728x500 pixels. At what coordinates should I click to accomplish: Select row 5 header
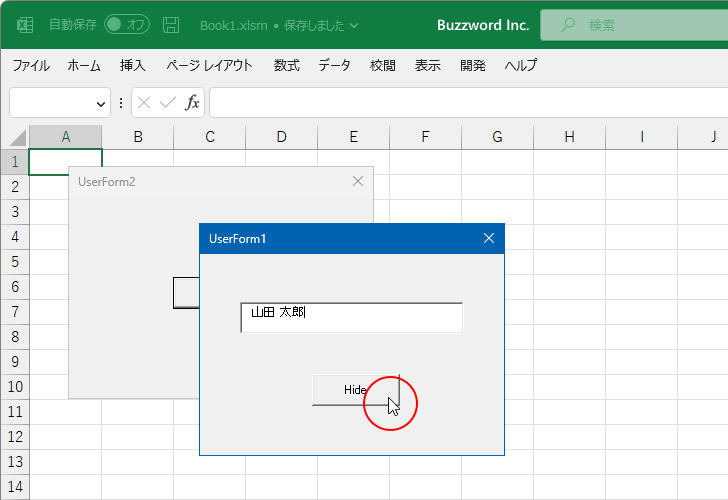coord(15,262)
